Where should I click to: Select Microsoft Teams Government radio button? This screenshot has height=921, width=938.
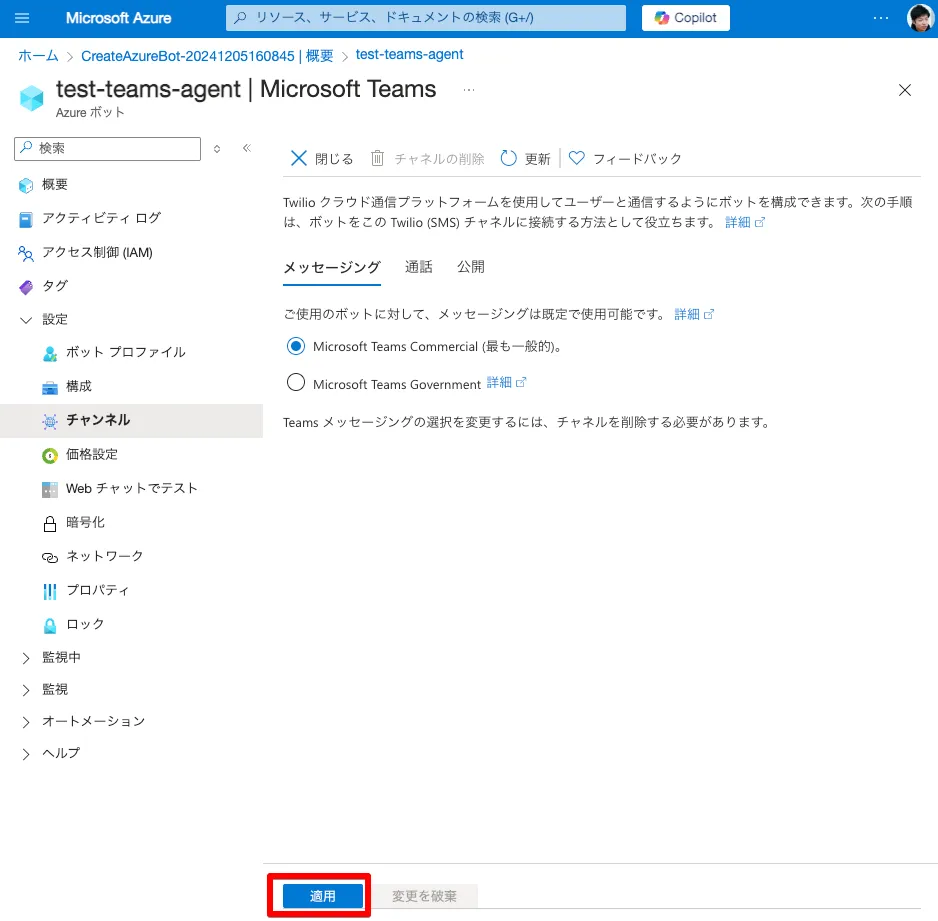[x=296, y=382]
